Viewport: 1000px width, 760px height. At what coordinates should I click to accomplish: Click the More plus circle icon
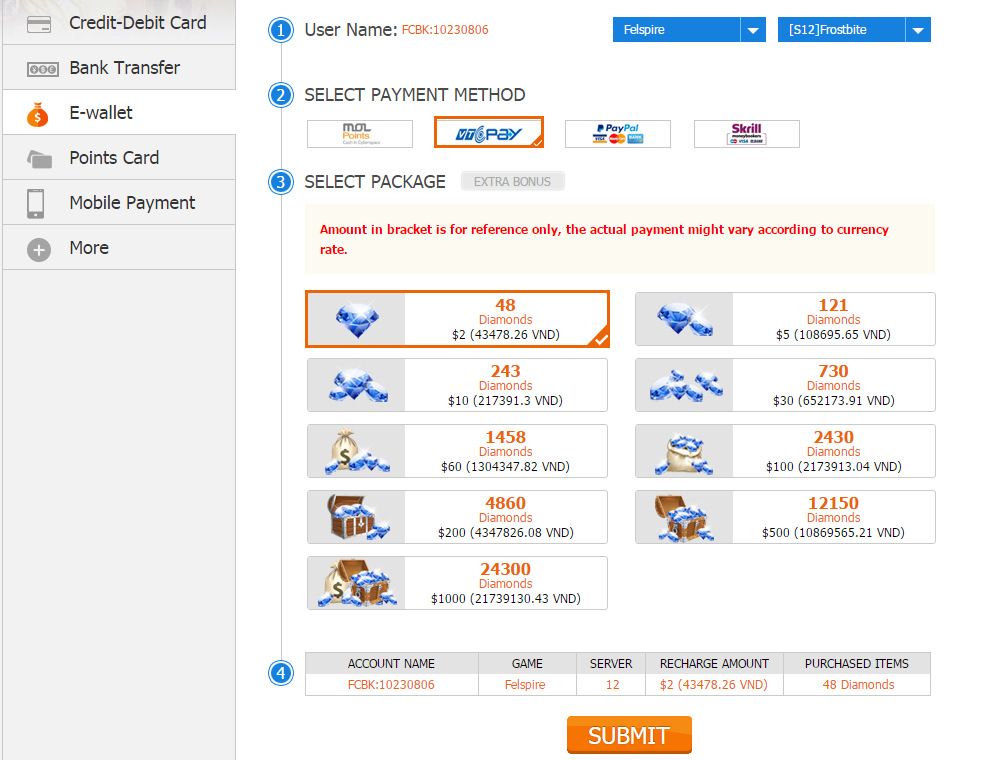click(x=39, y=249)
